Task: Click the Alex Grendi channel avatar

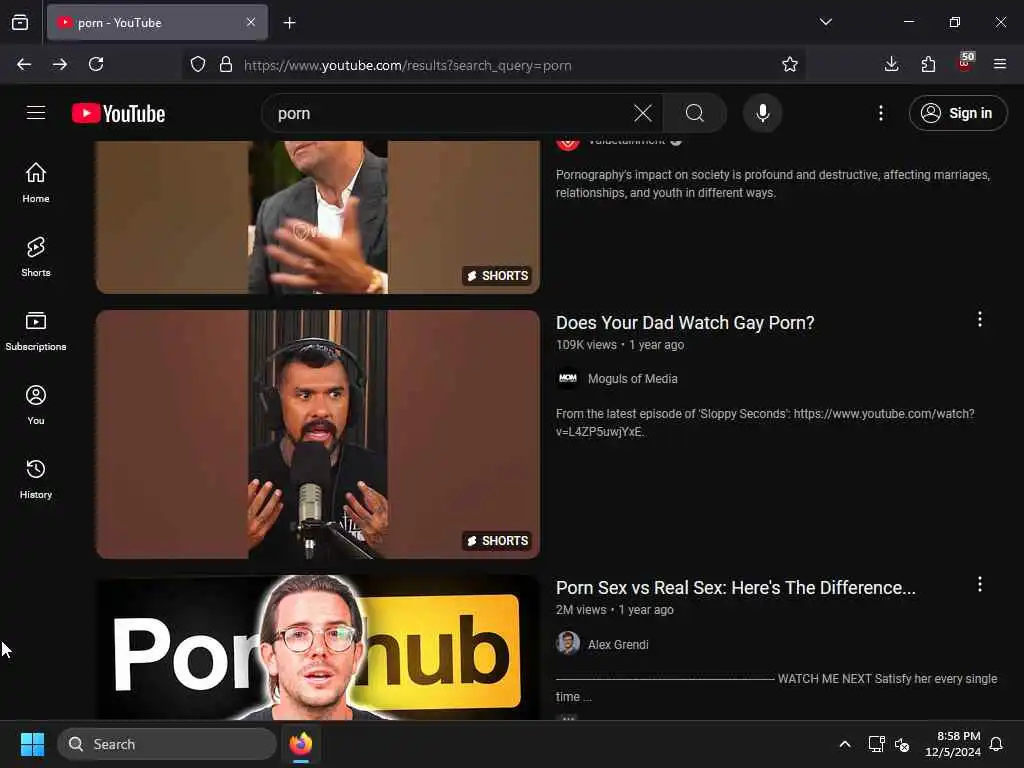Action: coord(568,644)
